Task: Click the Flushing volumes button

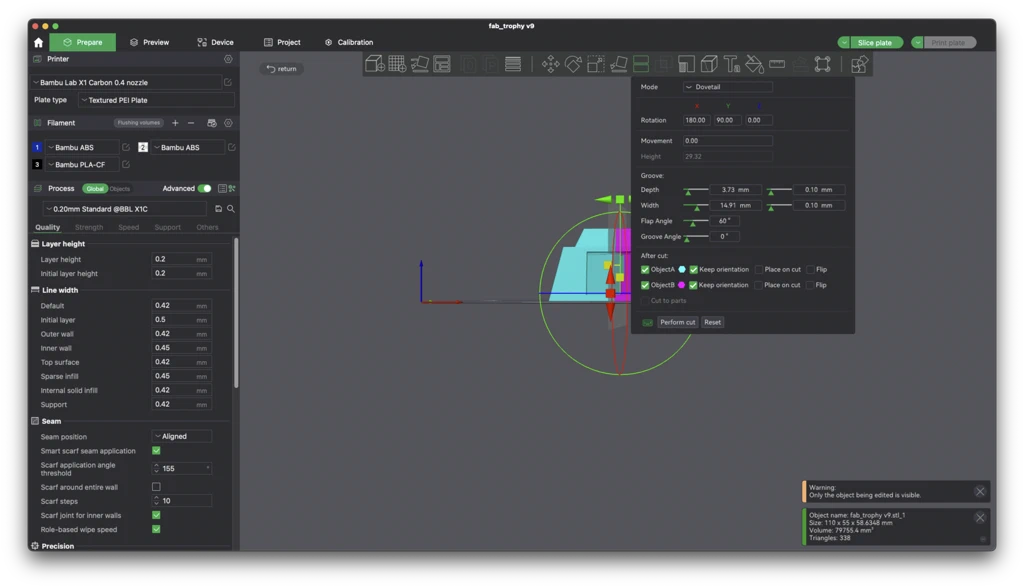Action: point(138,123)
